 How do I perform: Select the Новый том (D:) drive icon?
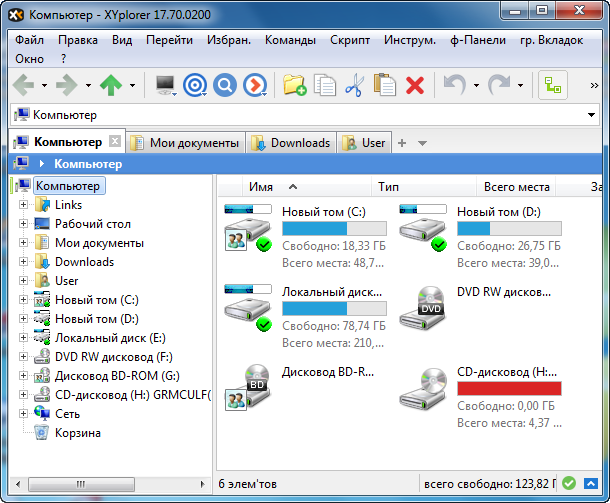[x=423, y=228]
